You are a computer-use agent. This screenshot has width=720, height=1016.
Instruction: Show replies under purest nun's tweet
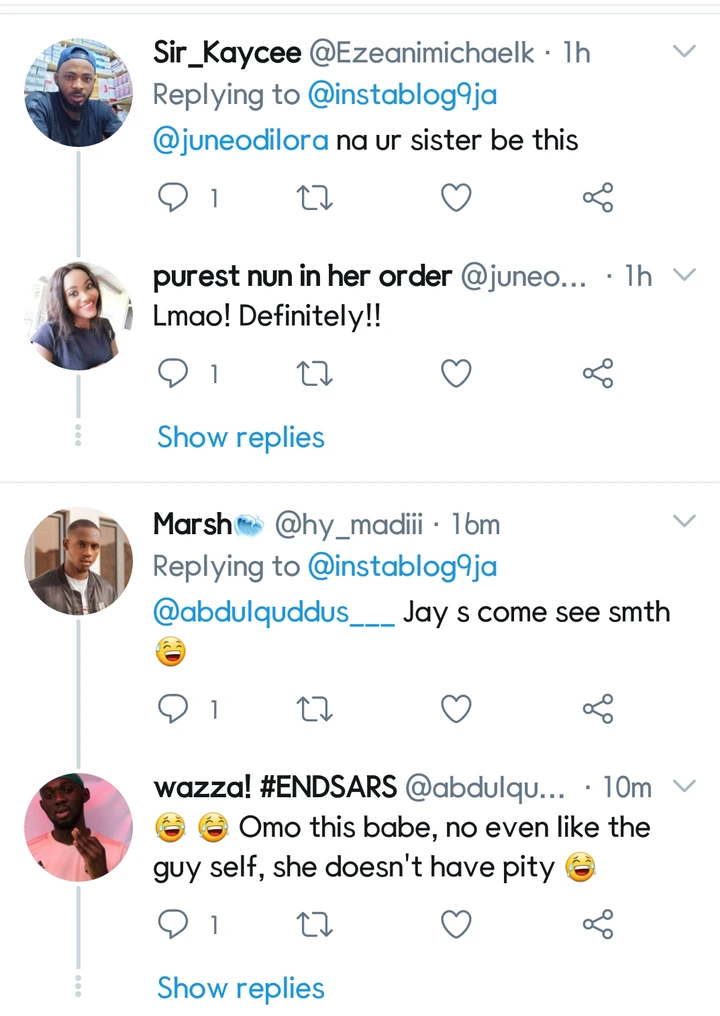(241, 437)
